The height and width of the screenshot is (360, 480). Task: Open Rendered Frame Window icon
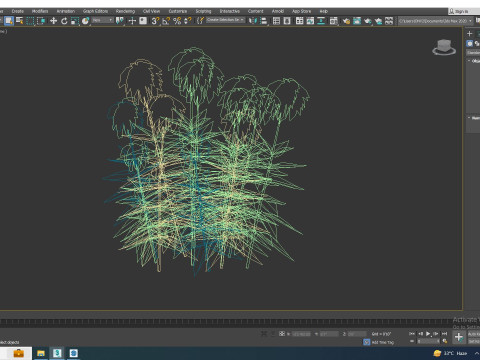(357, 21)
